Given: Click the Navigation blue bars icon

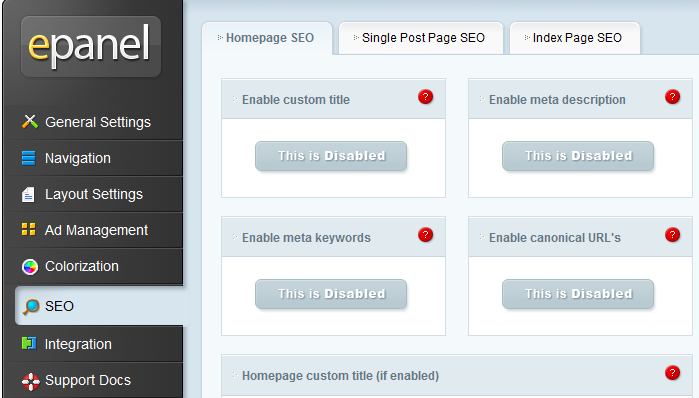Looking at the screenshot, I should tap(29, 158).
